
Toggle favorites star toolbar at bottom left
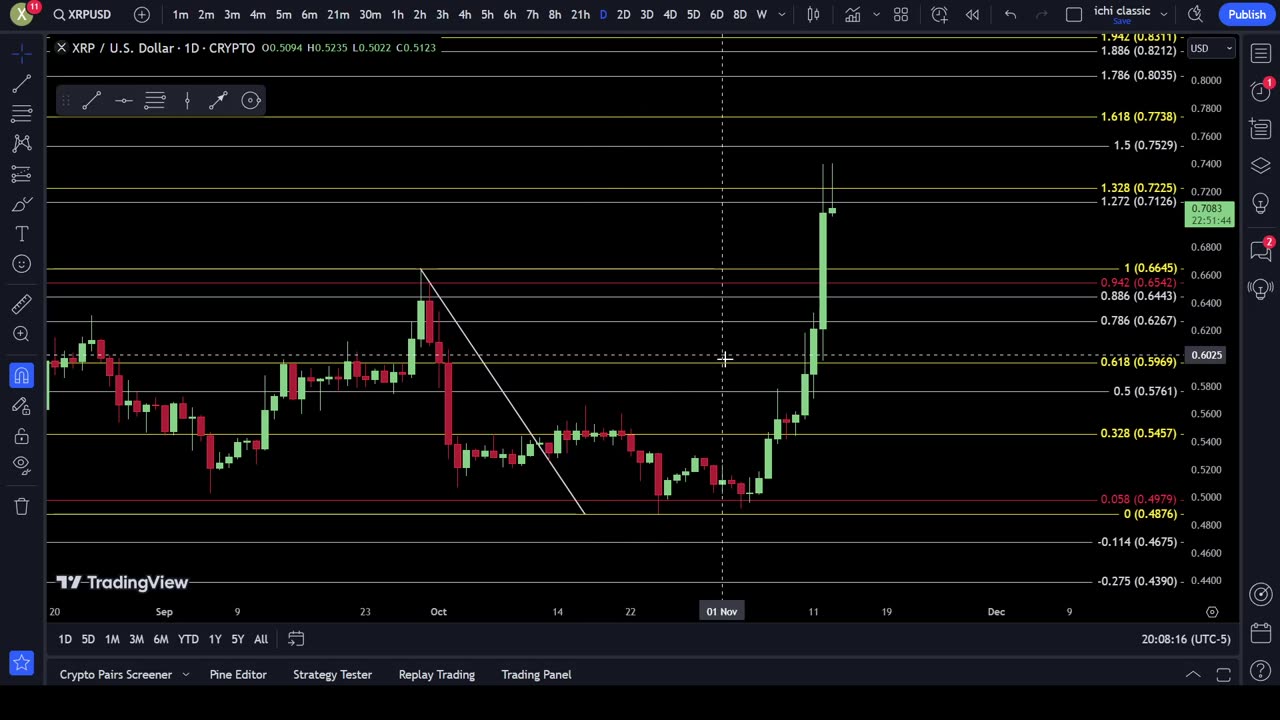[21, 661]
